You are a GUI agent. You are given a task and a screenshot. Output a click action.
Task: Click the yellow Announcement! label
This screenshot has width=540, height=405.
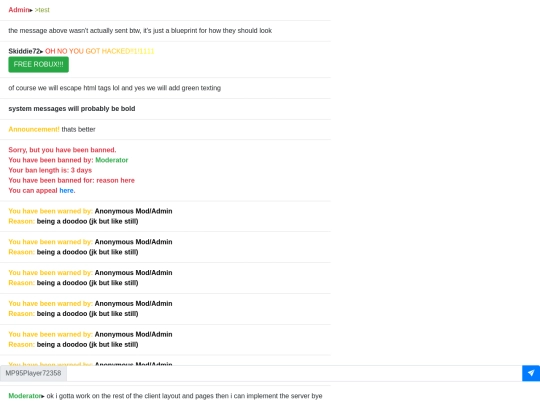click(x=34, y=129)
